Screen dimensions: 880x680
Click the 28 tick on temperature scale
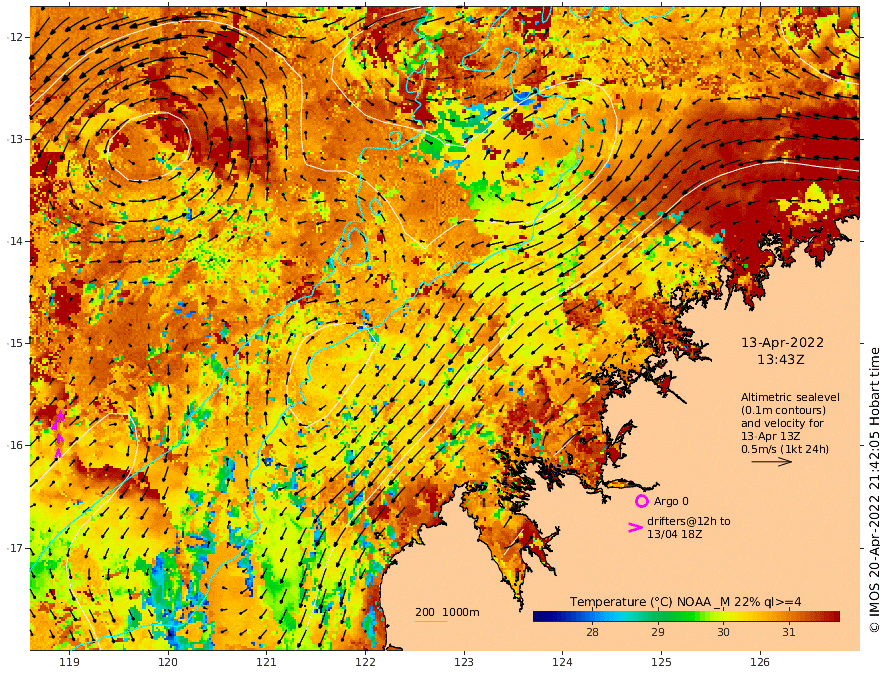click(x=592, y=632)
